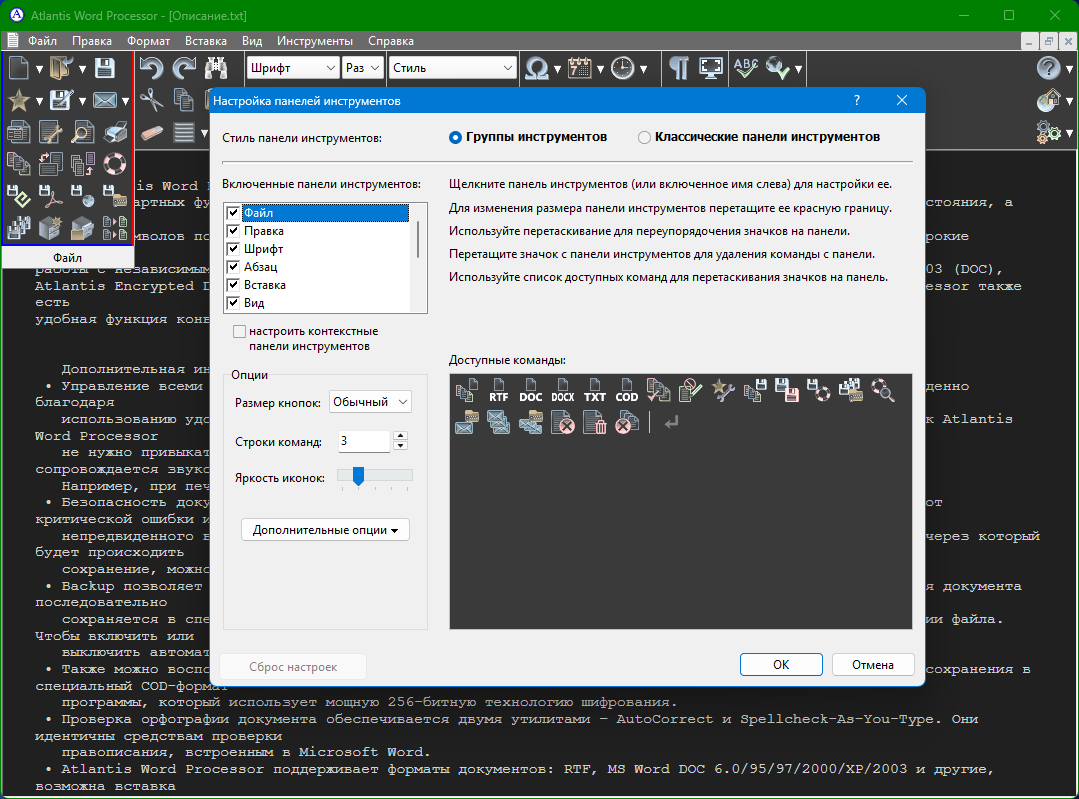
Task: Click the DOCX command icon in available commands
Action: (x=563, y=392)
